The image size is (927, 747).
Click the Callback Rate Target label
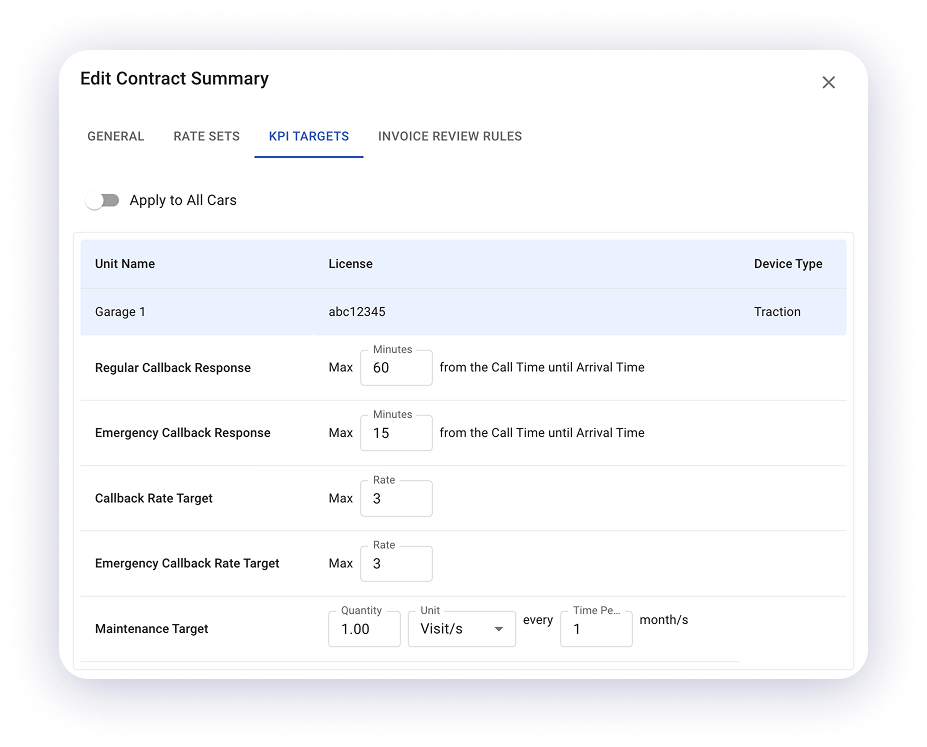coord(154,498)
